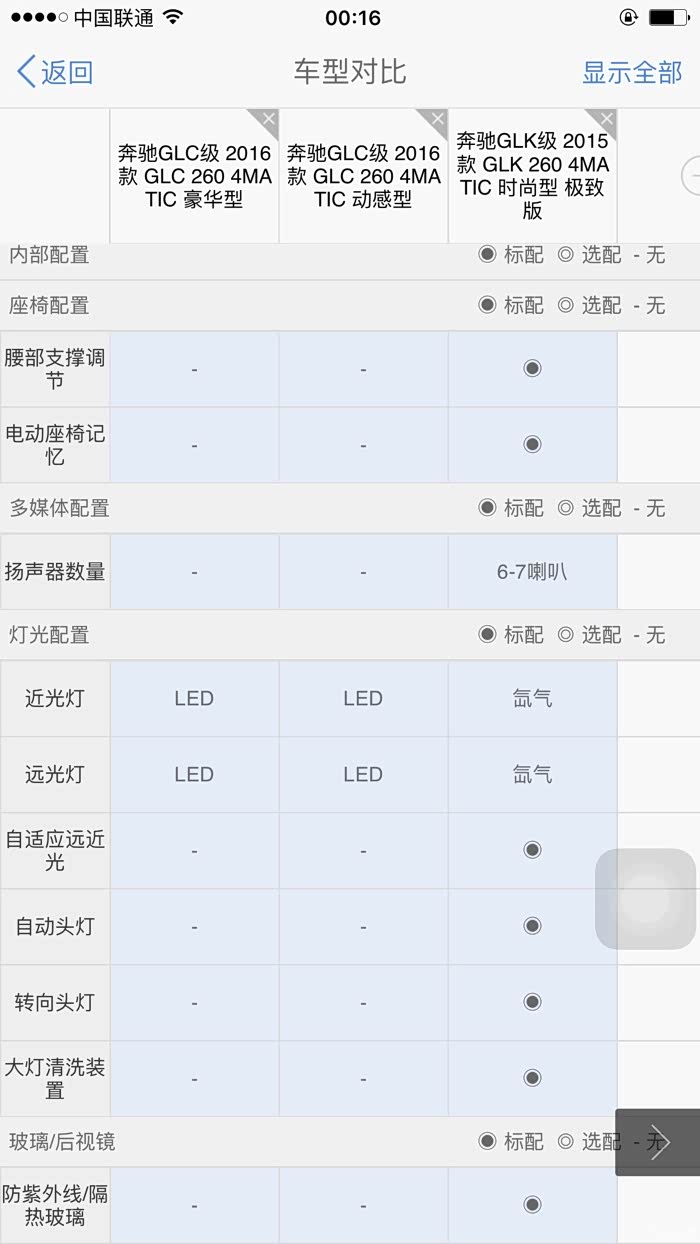
Task: Tap the right arrow scroll overlay
Action: [x=657, y=1142]
